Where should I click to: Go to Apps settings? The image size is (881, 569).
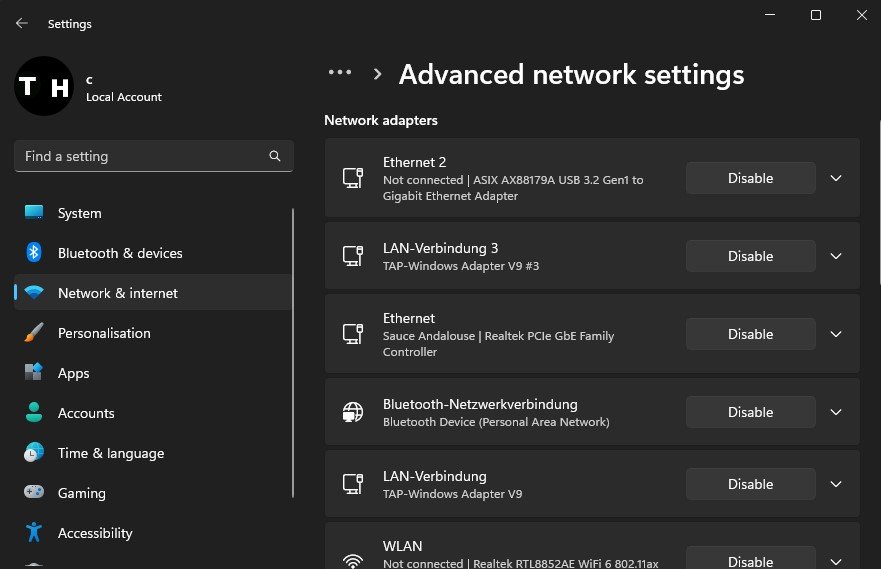(73, 373)
